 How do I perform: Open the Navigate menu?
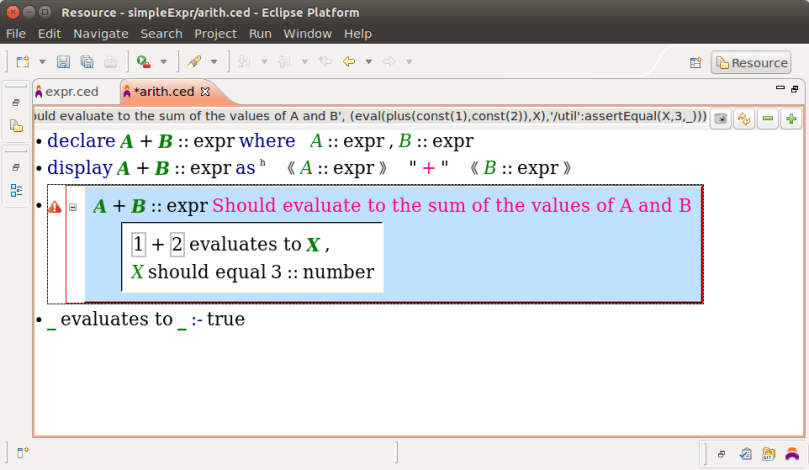click(x=100, y=33)
